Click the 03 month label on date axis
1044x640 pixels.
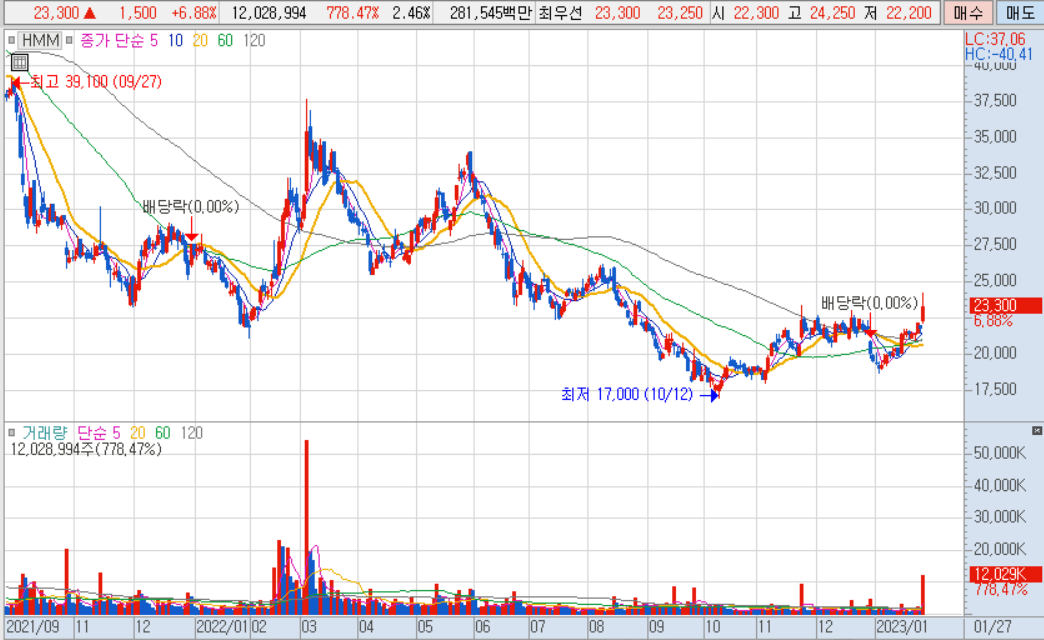(x=309, y=627)
